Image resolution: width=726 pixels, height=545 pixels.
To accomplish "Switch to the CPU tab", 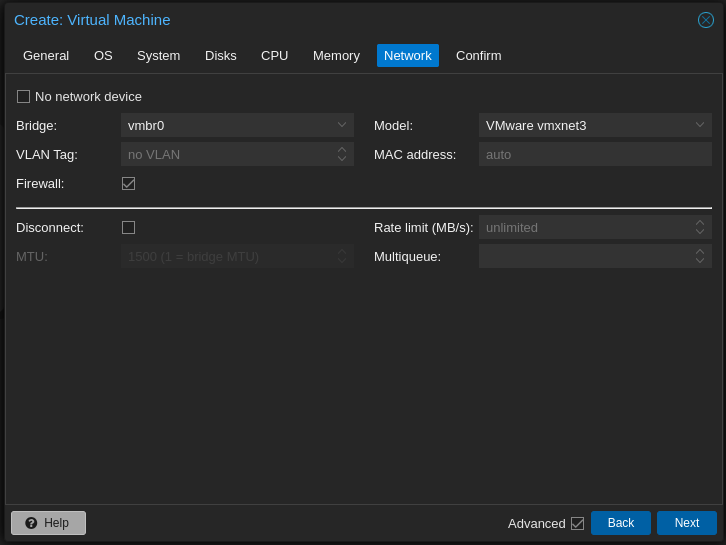I will click(275, 56).
